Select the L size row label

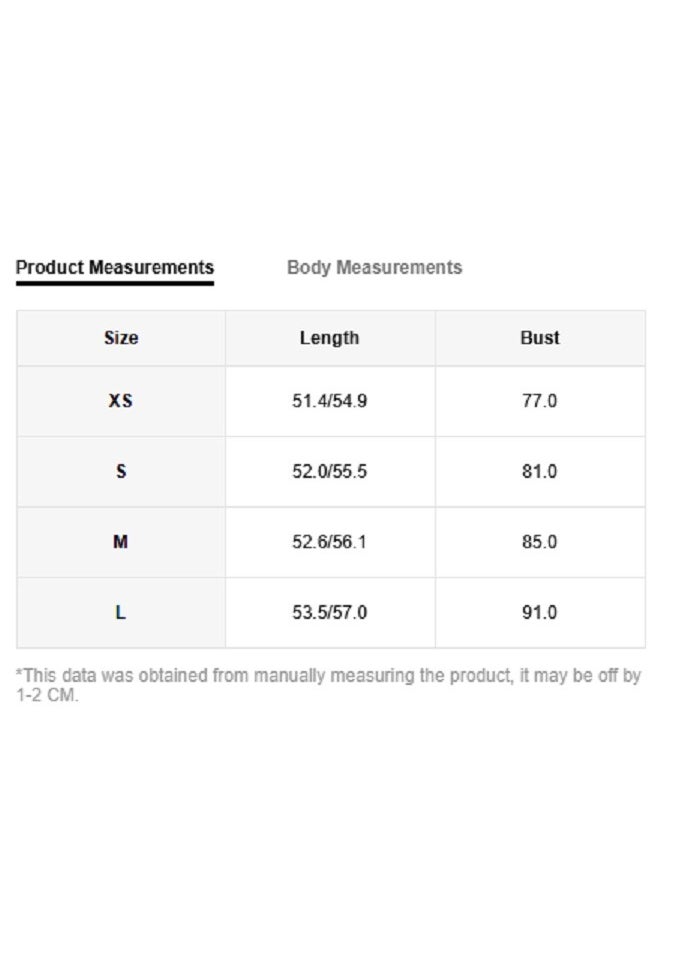(120, 612)
